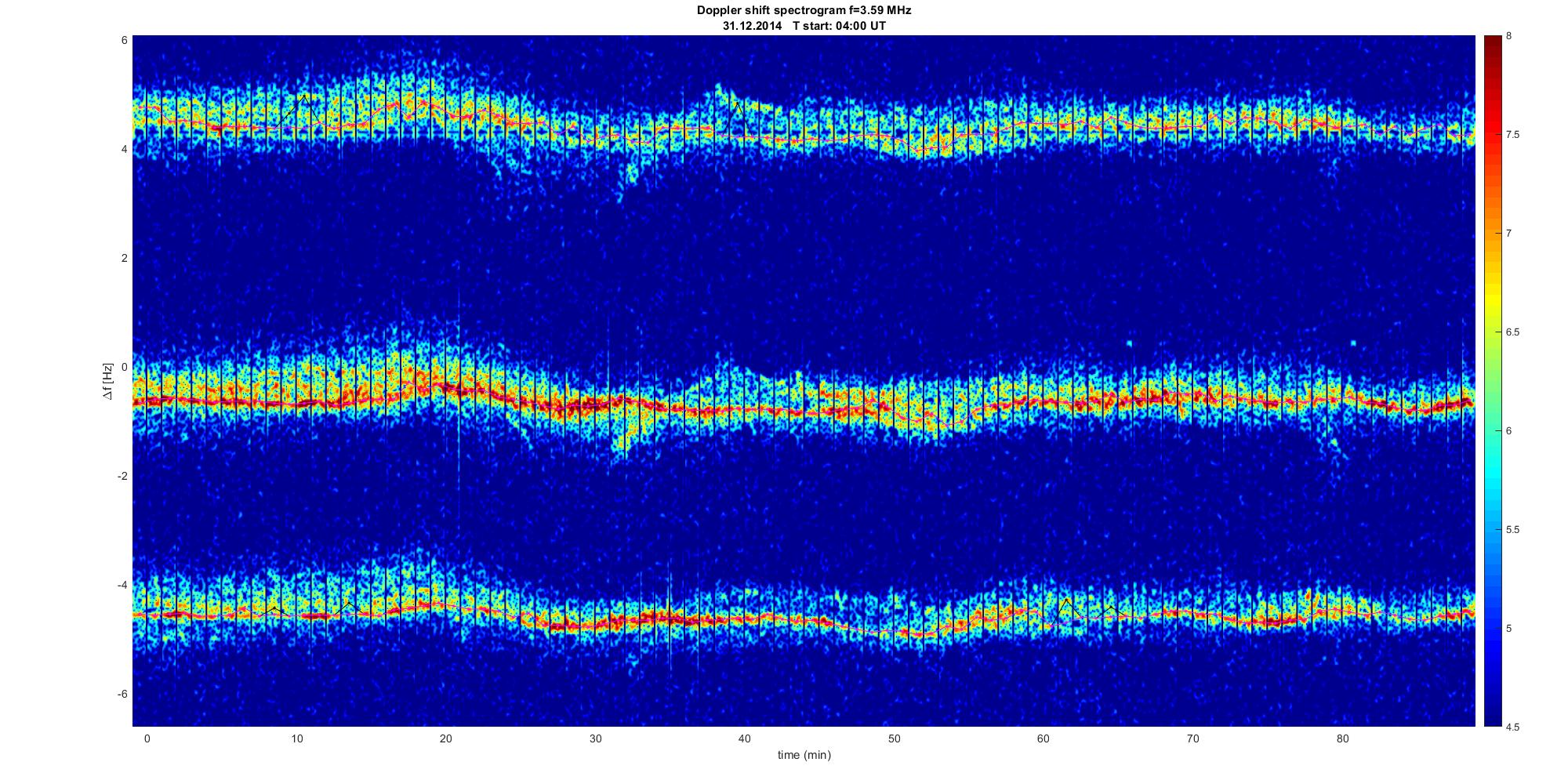
Task: Click x-axis tick label 70
Action: click(1192, 738)
